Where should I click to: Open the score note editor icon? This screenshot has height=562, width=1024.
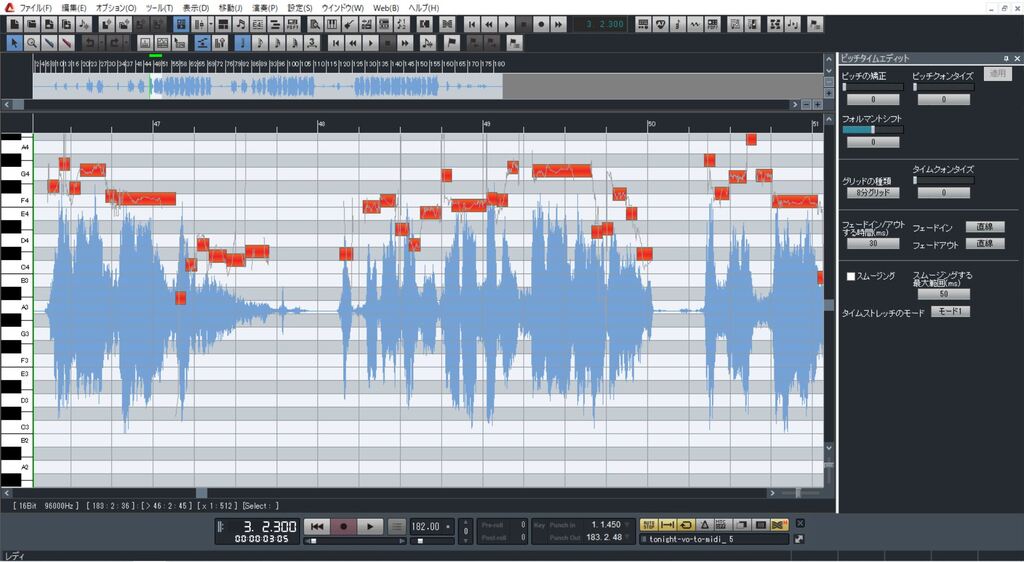coord(240,24)
